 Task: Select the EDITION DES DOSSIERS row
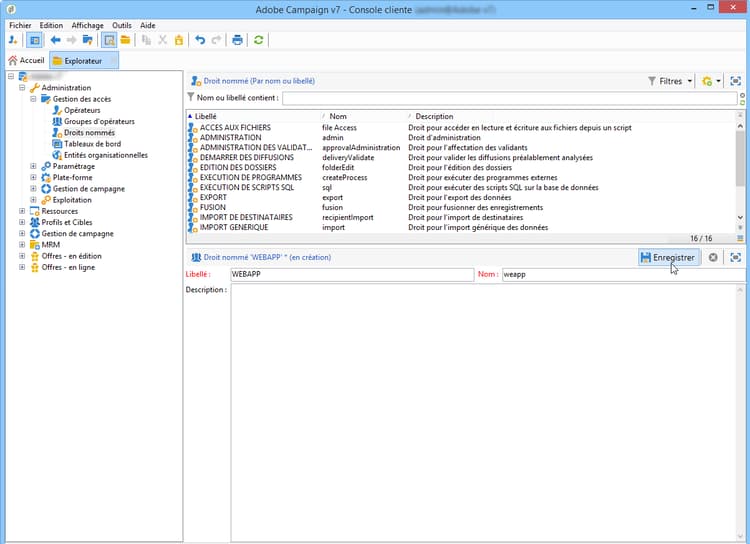461,167
